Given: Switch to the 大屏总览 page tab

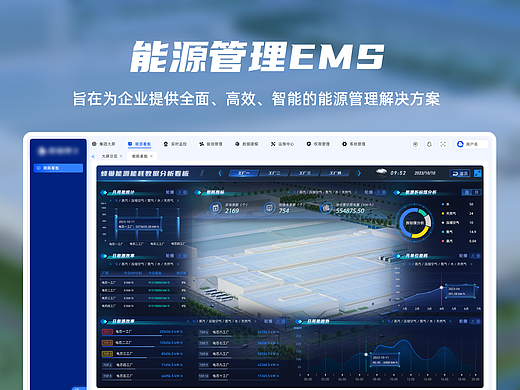Looking at the screenshot, I should (x=109, y=156).
